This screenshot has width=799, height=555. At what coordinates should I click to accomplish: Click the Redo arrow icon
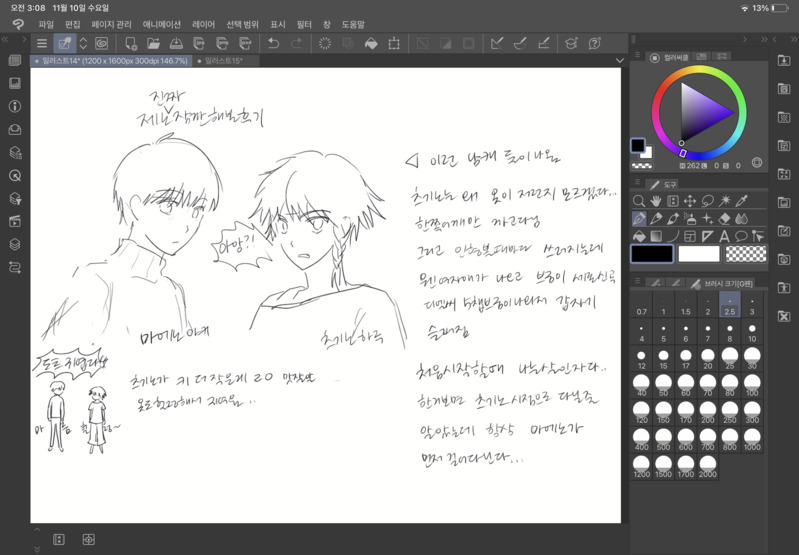296,44
